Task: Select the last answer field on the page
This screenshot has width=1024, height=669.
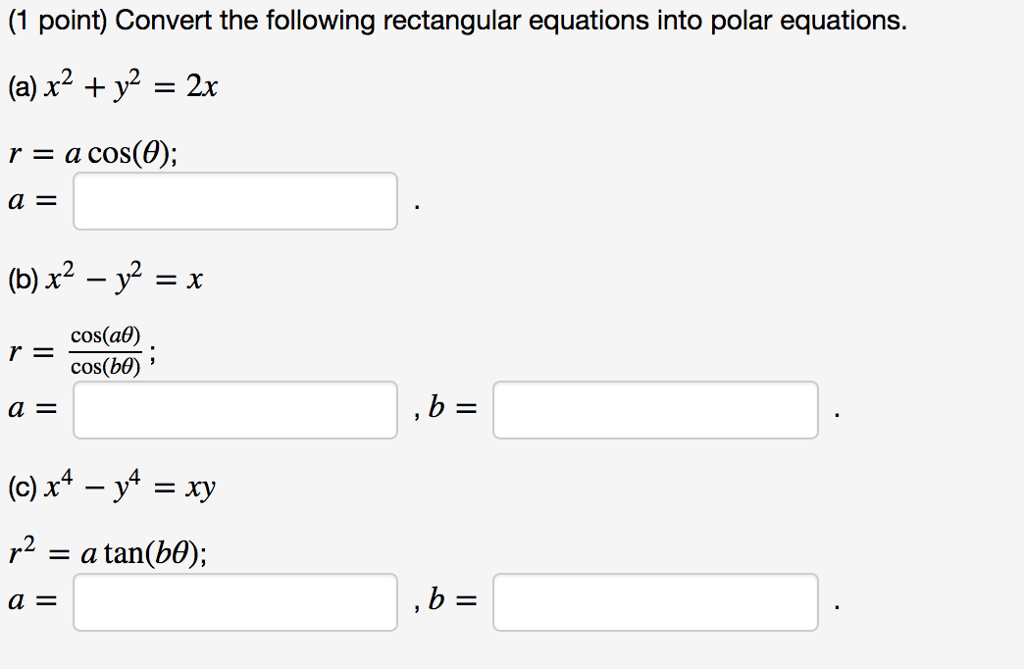Action: coord(655,601)
